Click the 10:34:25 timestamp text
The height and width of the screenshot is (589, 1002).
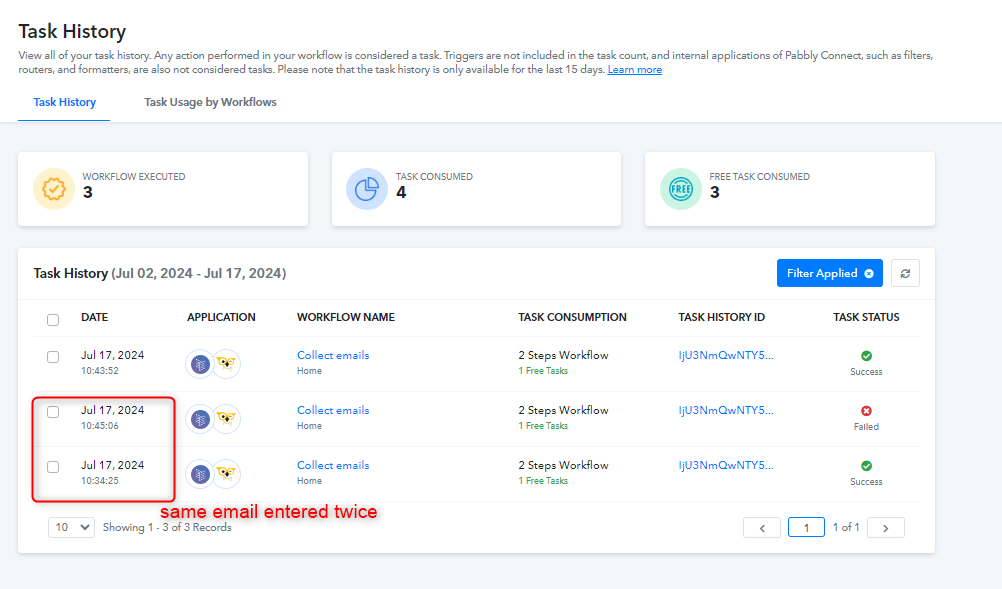100,480
